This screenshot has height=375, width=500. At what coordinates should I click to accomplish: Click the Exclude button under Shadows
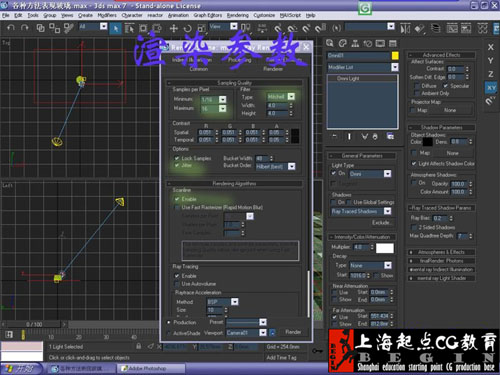(381, 222)
